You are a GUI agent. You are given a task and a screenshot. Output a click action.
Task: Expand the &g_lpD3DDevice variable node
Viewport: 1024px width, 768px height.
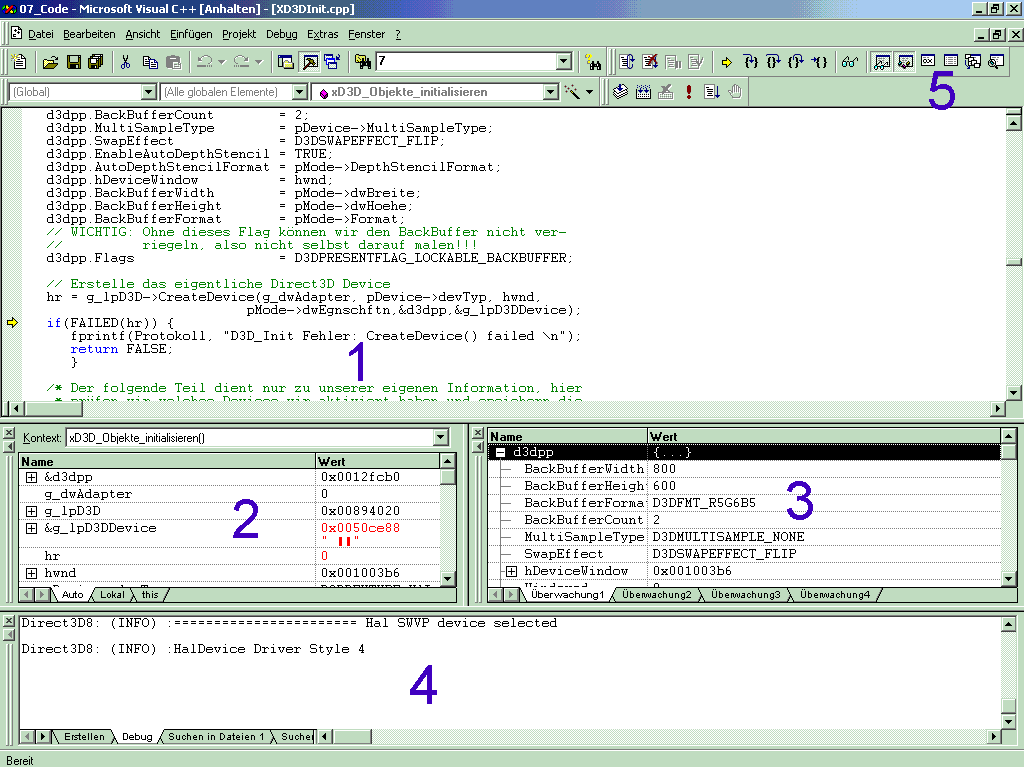(x=31, y=528)
